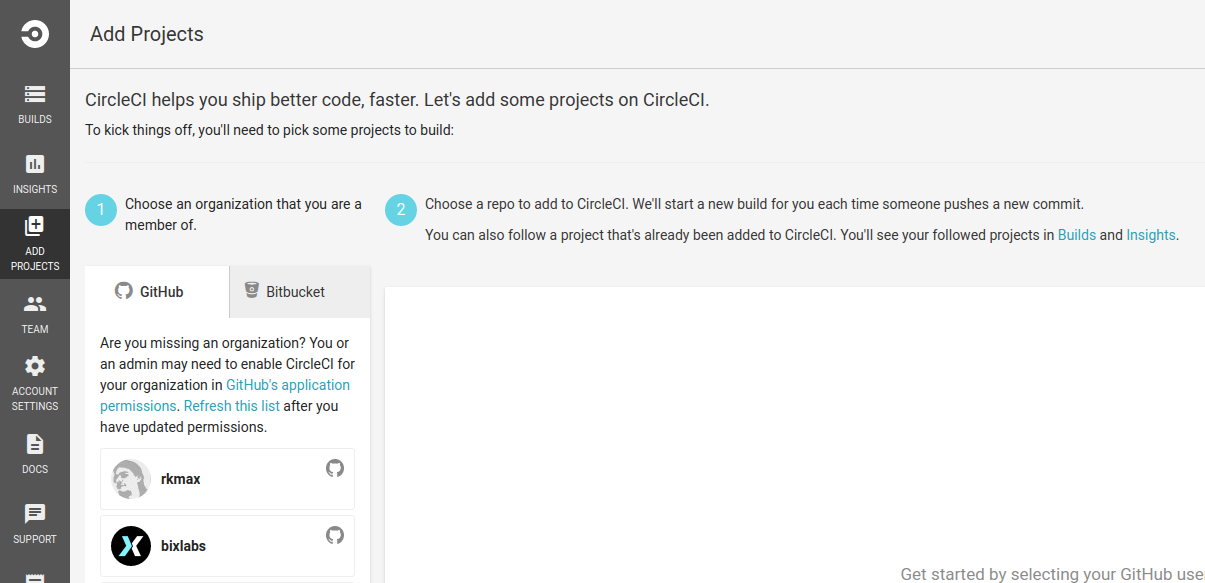Click the Refresh this list link
Viewport: 1205px width, 583px height.
point(231,405)
